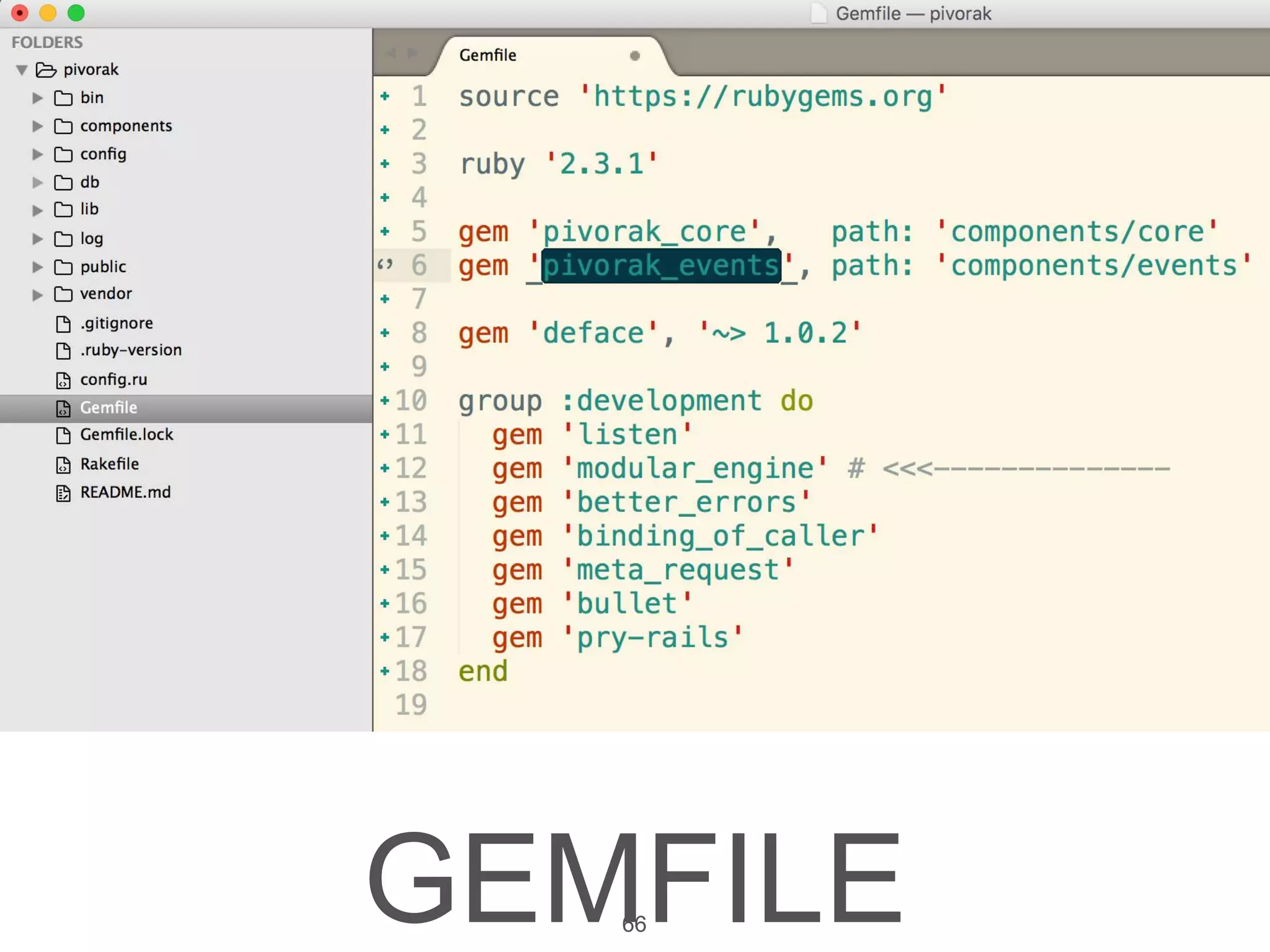Click the Gemfile.lock file icon
This screenshot has height=952, width=1270.
click(x=63, y=435)
